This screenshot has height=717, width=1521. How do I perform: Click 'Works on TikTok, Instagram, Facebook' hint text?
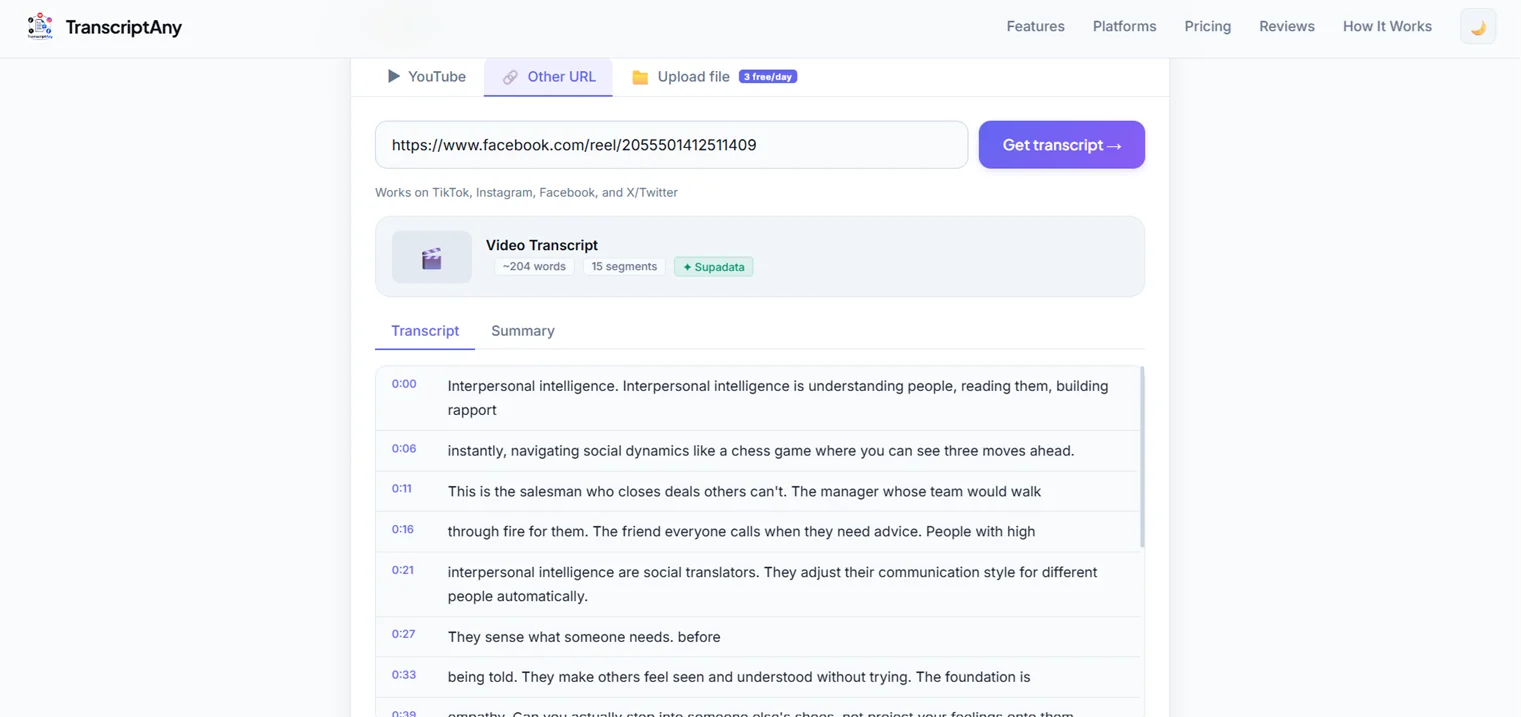[x=526, y=192]
